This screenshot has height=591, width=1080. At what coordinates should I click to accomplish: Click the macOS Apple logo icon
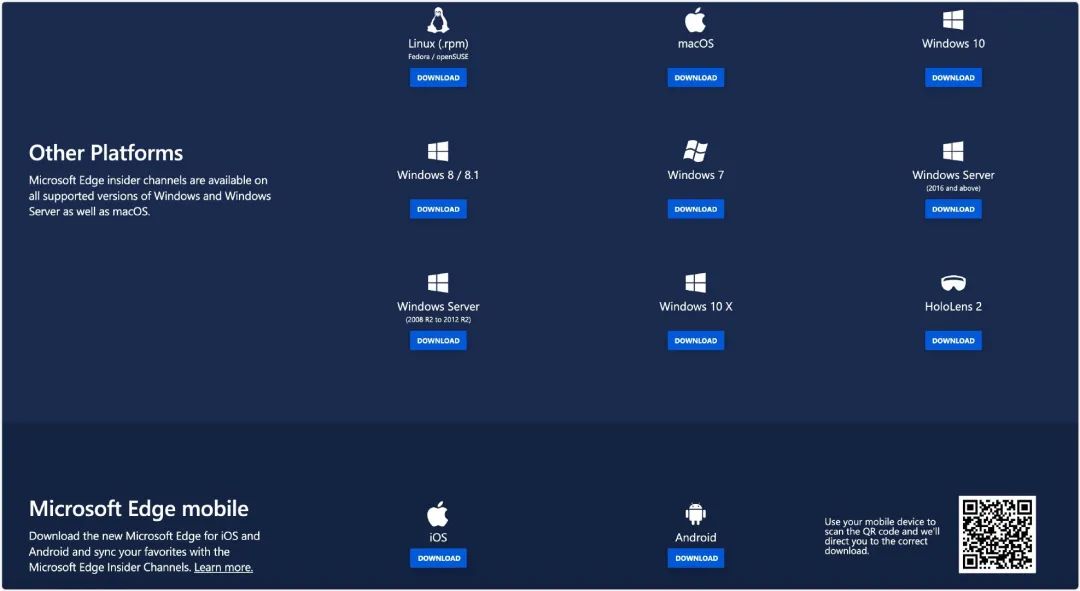tap(695, 20)
